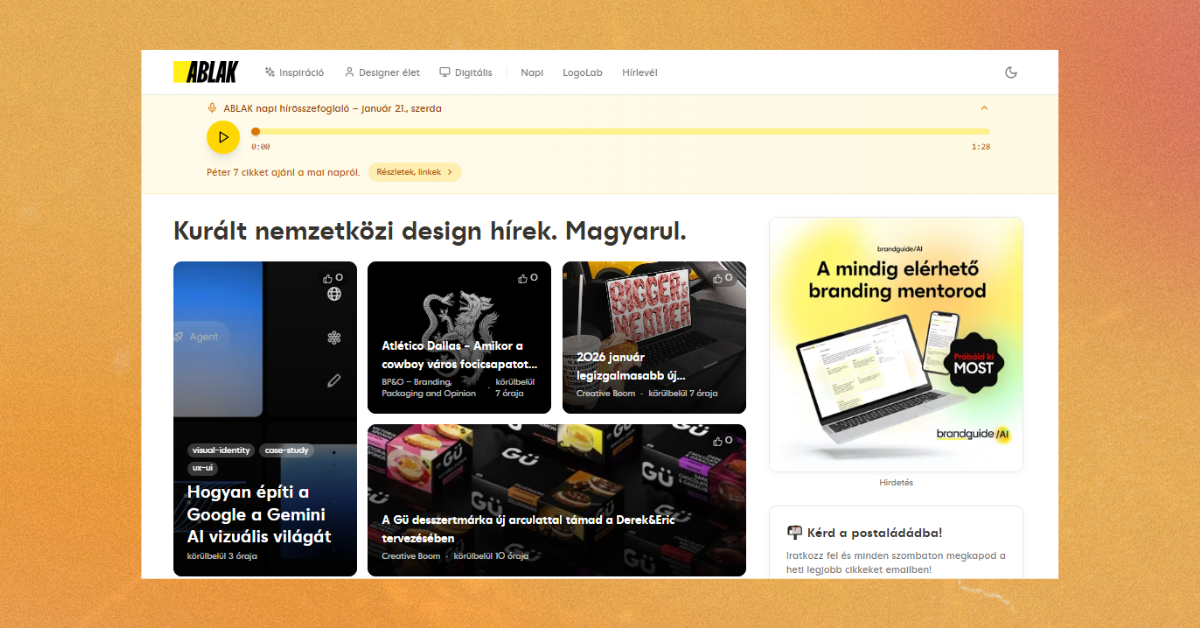Select the case-study tag
The height and width of the screenshot is (628, 1200).
pos(286,450)
